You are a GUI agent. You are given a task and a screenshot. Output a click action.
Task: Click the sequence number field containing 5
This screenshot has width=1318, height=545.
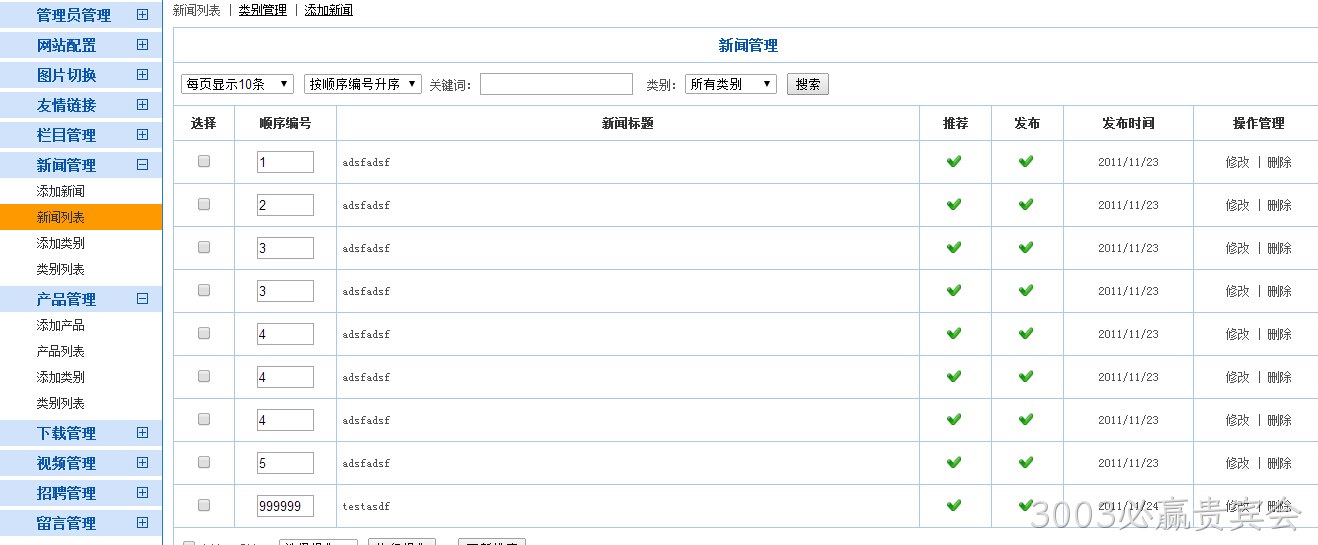[x=285, y=463]
